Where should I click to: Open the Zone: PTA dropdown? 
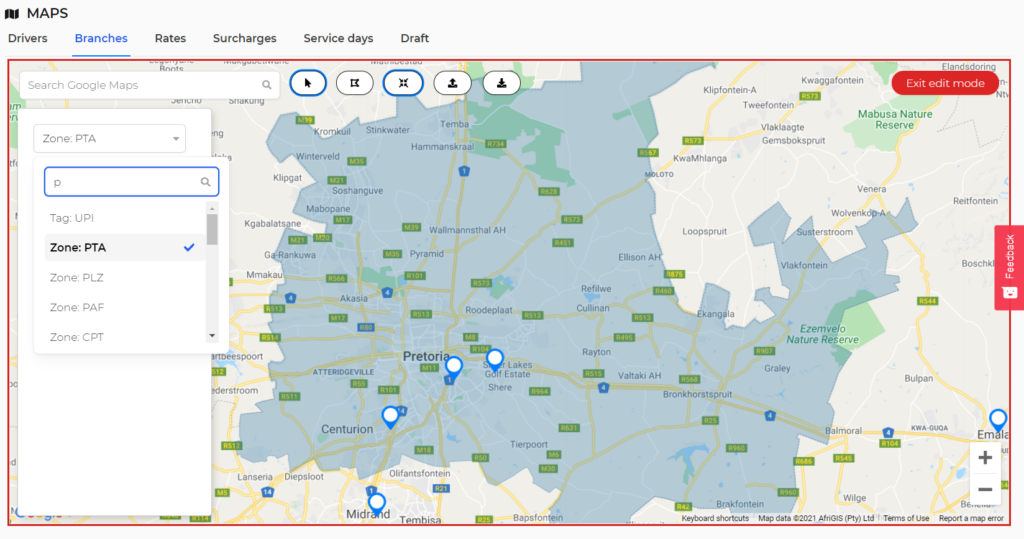pos(109,139)
